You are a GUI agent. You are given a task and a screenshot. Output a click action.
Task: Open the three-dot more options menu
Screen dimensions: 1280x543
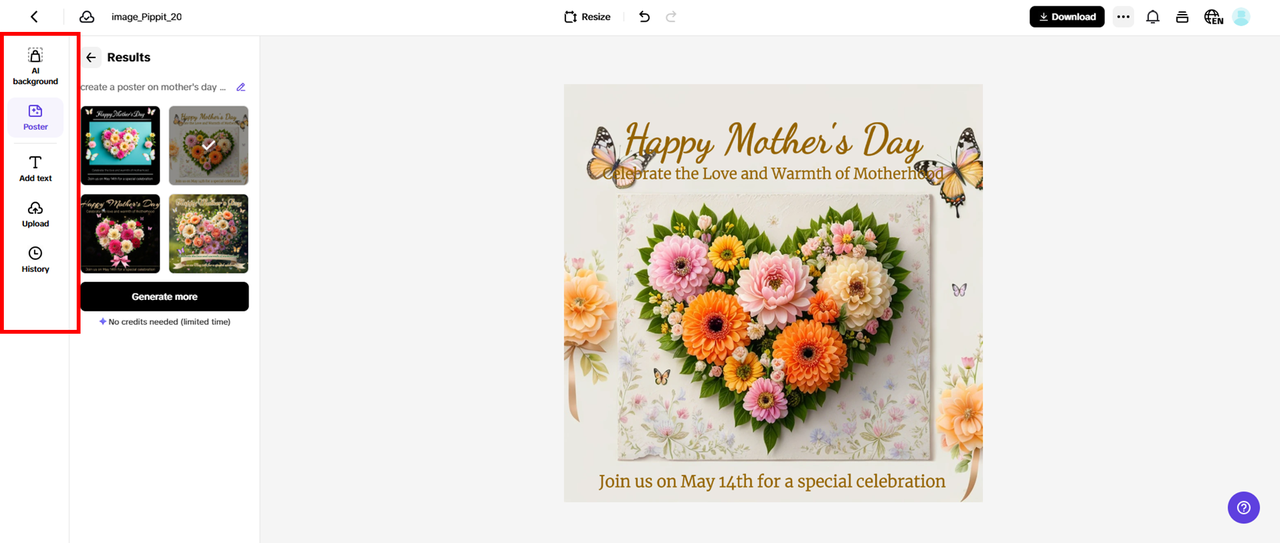(1123, 17)
